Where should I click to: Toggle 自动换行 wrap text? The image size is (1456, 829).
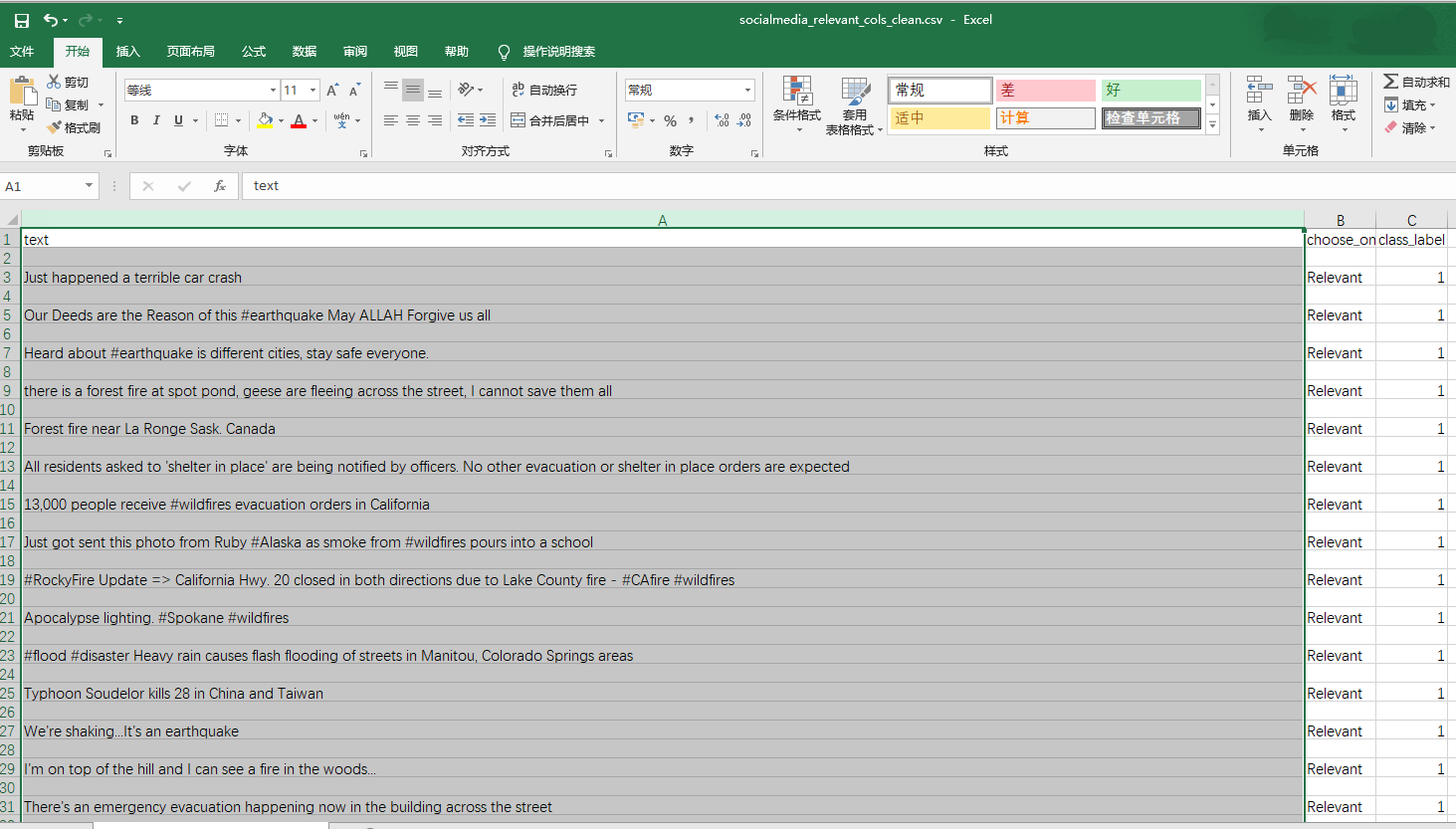coord(544,90)
